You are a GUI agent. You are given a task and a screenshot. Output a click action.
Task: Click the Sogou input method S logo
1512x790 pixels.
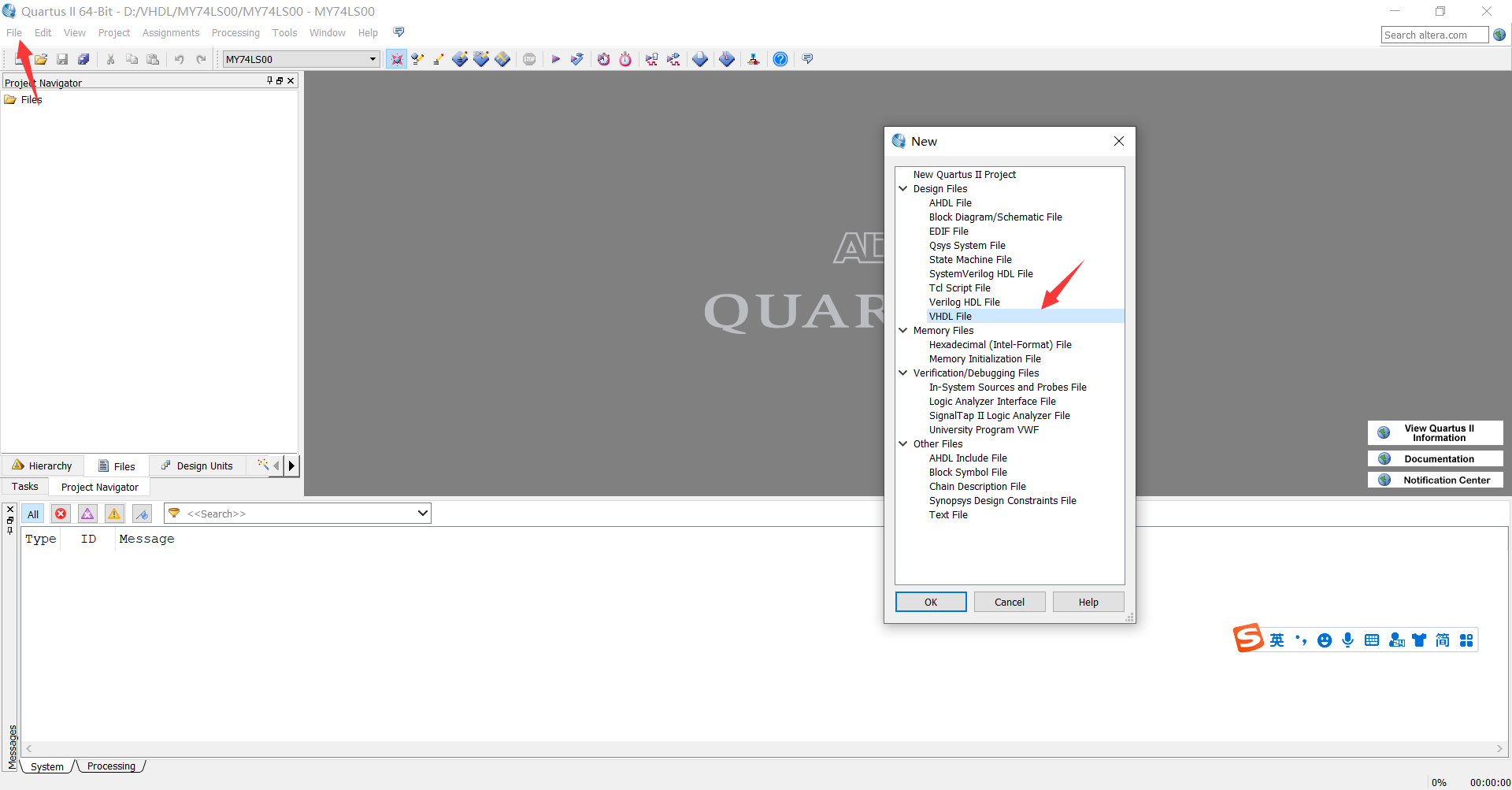(1248, 638)
